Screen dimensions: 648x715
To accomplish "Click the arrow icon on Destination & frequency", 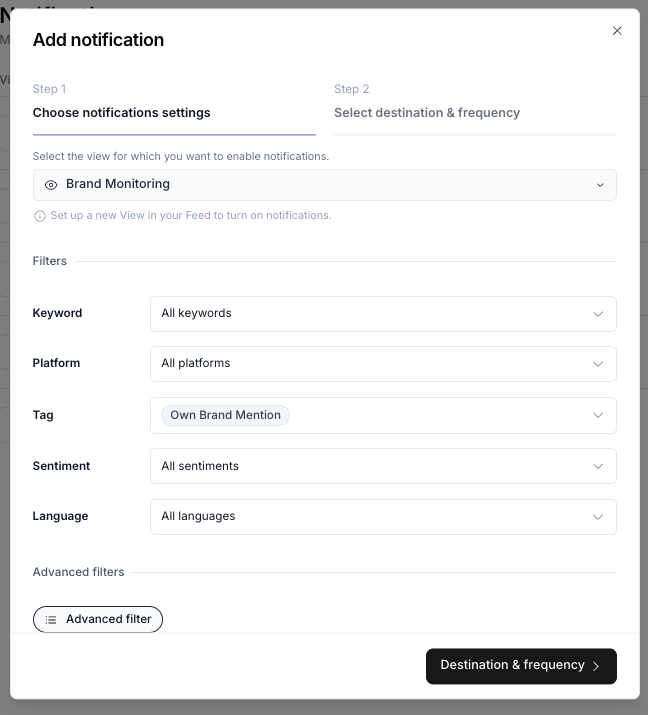I will point(596,666).
